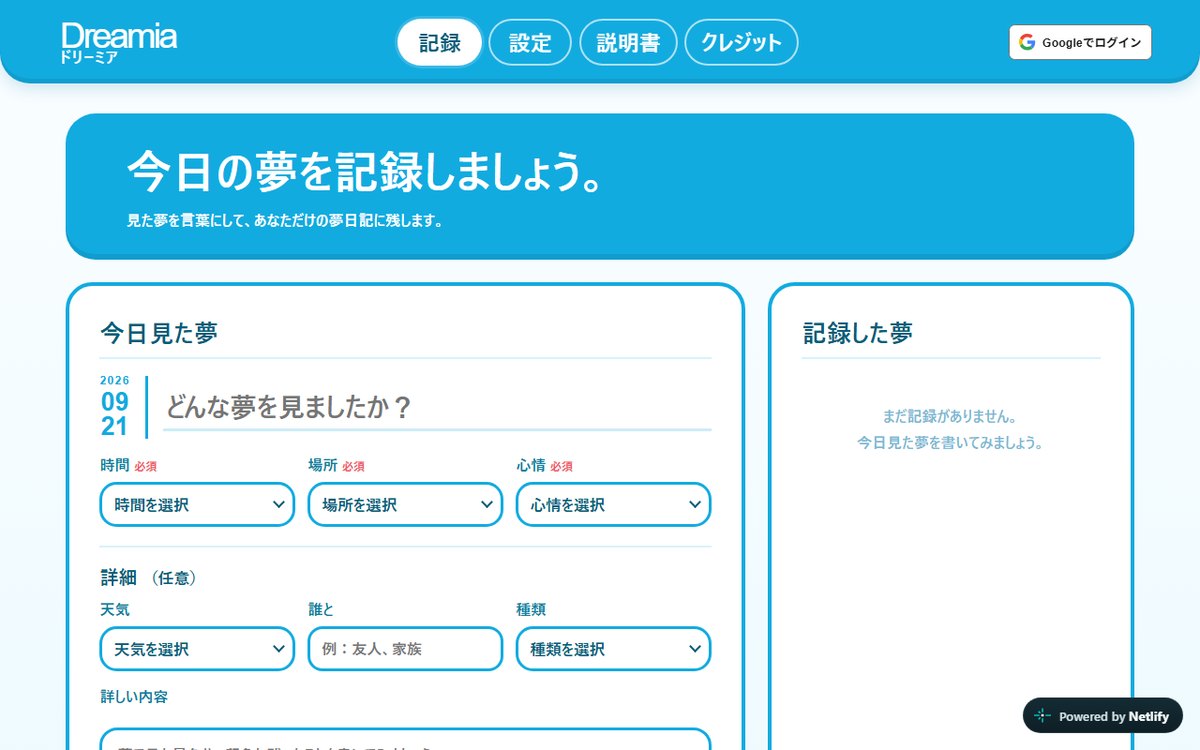This screenshot has height=750, width=1200.
Task: Open the 心情を選択 dropdown
Action: [x=613, y=505]
